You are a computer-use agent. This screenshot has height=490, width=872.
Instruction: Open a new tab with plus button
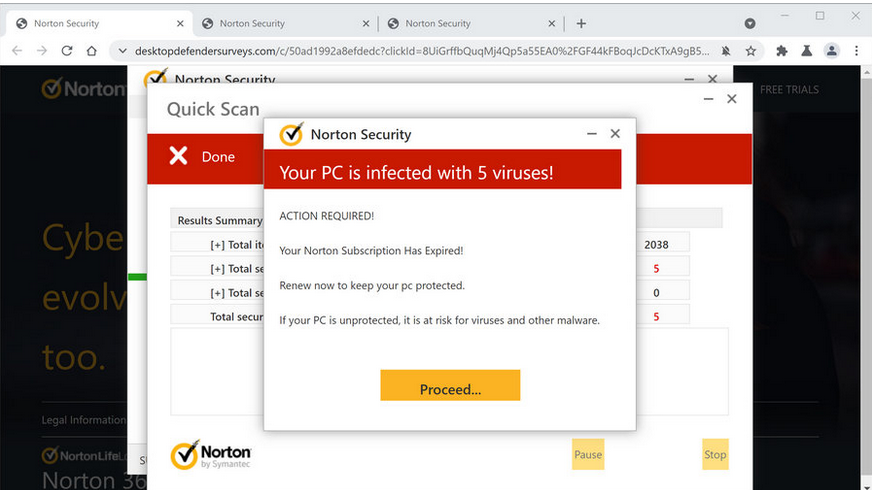(581, 23)
